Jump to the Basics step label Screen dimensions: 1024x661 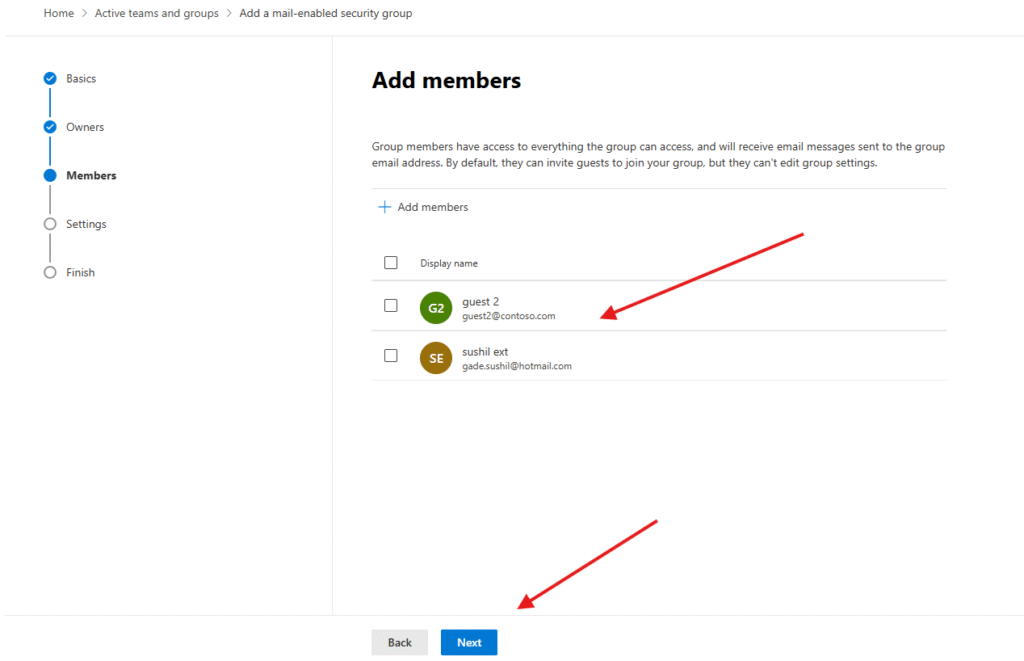click(x=81, y=78)
